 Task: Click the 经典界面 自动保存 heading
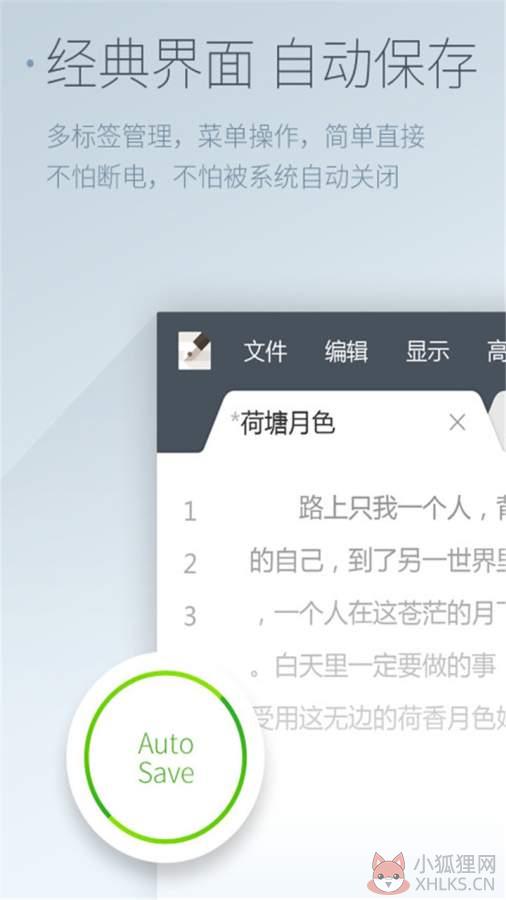click(x=262, y=63)
